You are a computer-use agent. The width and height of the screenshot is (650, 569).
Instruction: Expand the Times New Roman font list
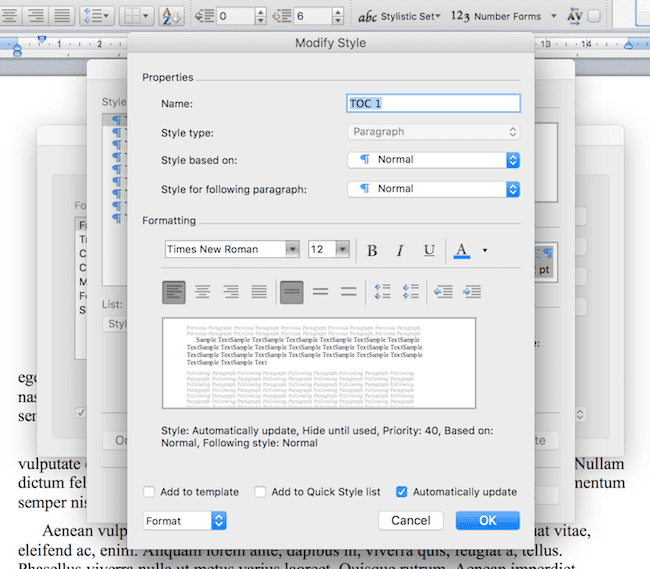(292, 250)
